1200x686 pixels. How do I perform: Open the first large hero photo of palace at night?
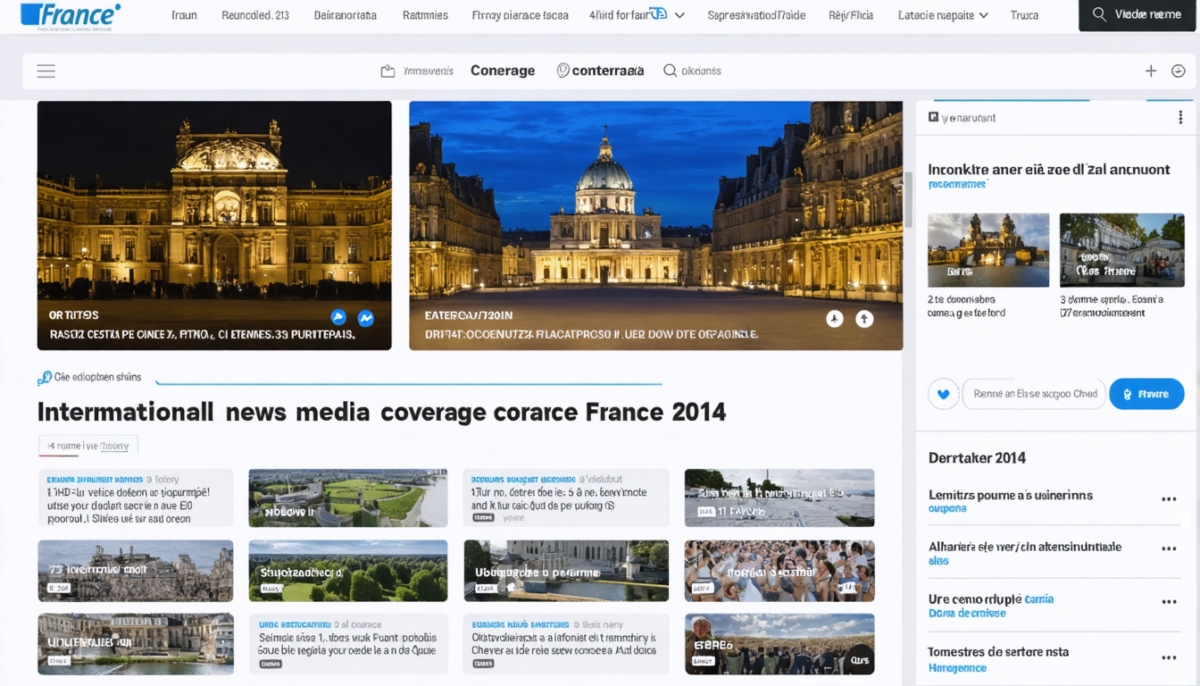click(214, 225)
